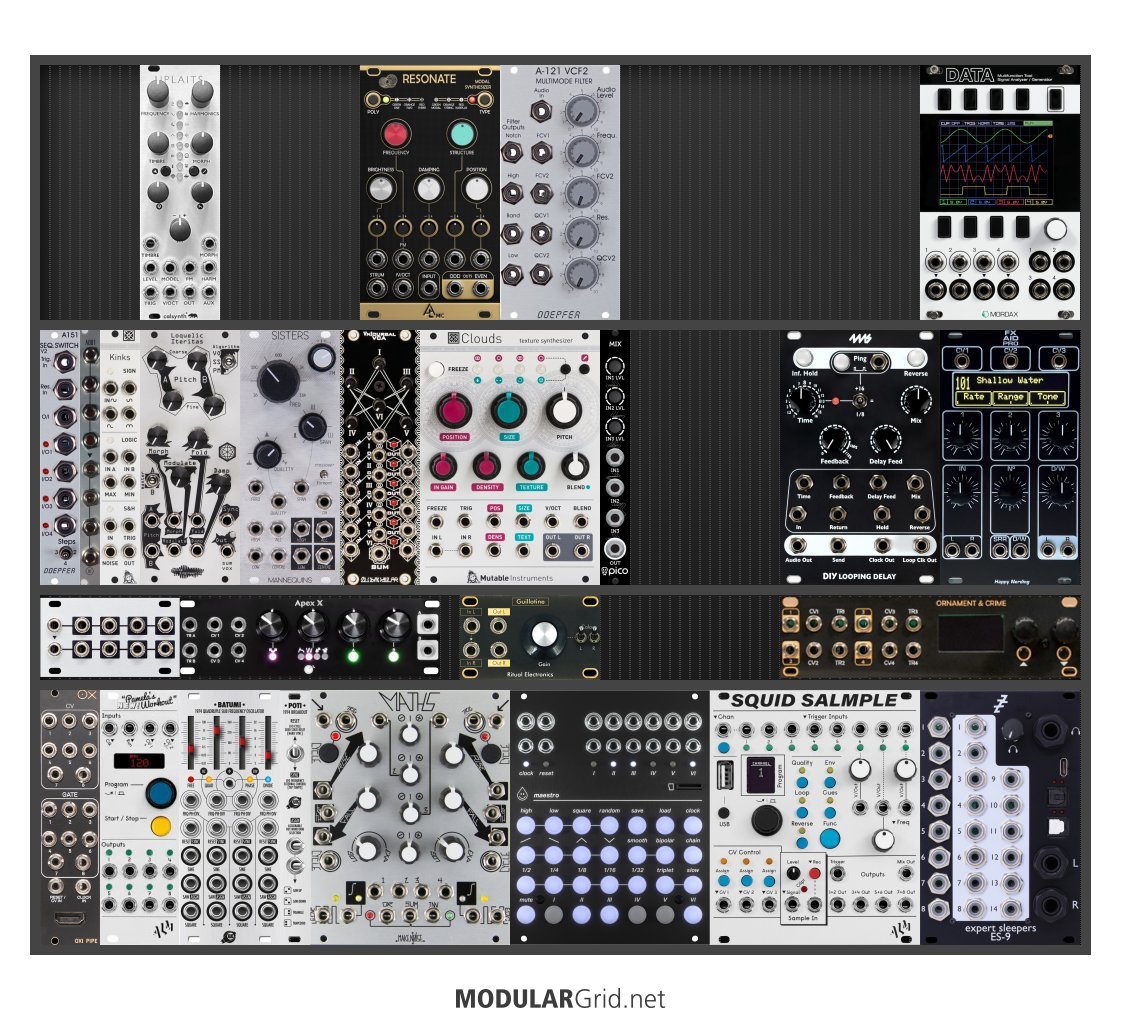Select Rate on the FX Aid Pro display
The height and width of the screenshot is (1020, 1121).
coord(973,397)
